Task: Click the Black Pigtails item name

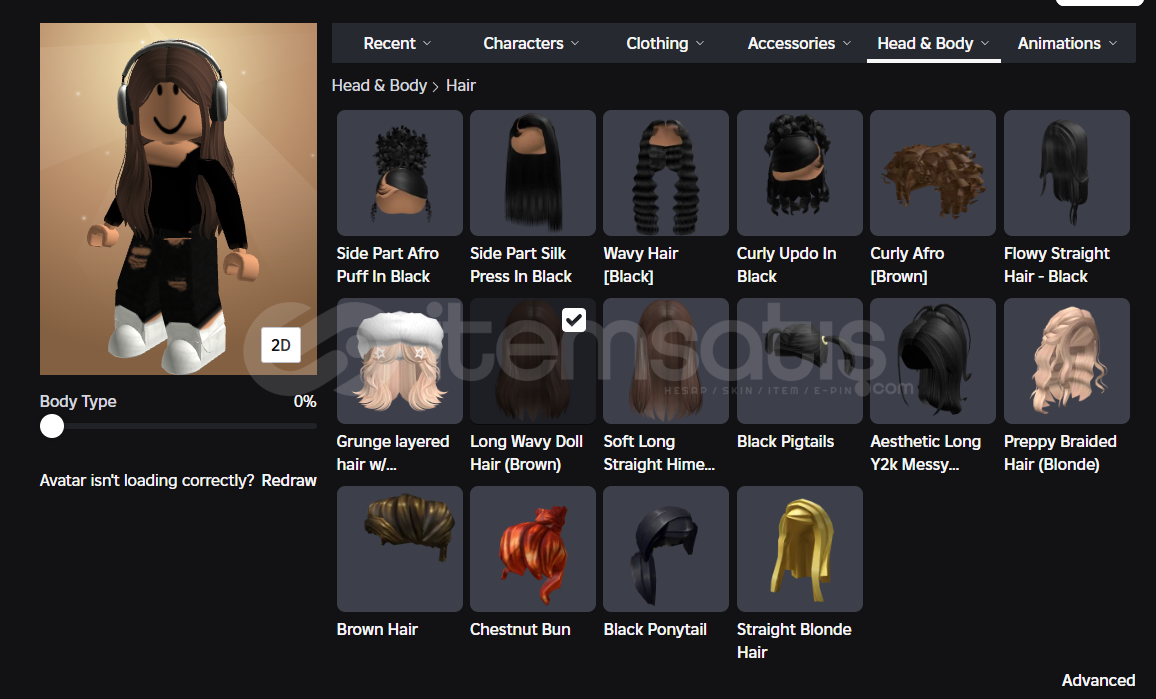Action: point(786,442)
